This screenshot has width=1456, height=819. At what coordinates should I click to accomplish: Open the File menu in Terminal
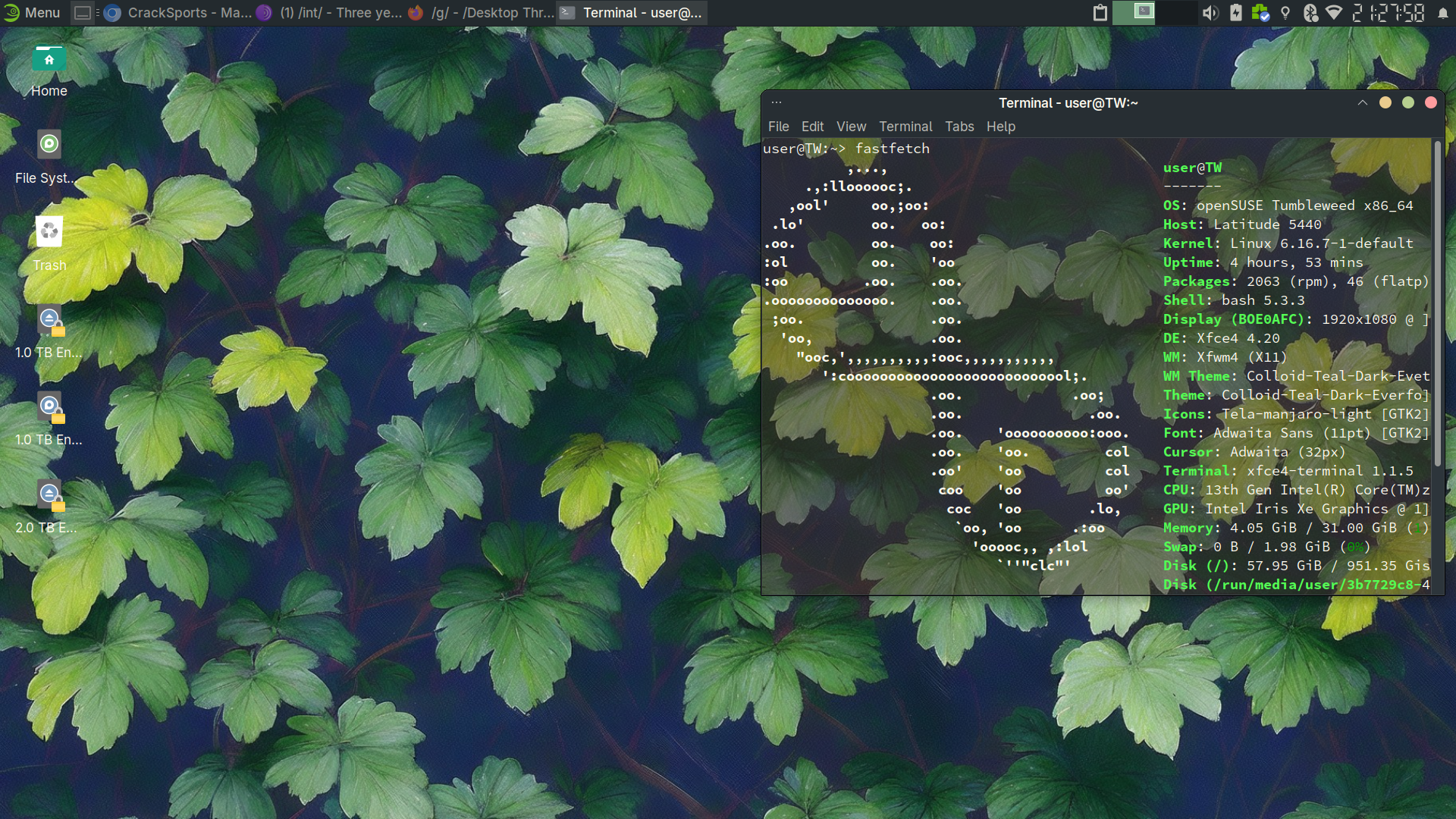(x=778, y=127)
